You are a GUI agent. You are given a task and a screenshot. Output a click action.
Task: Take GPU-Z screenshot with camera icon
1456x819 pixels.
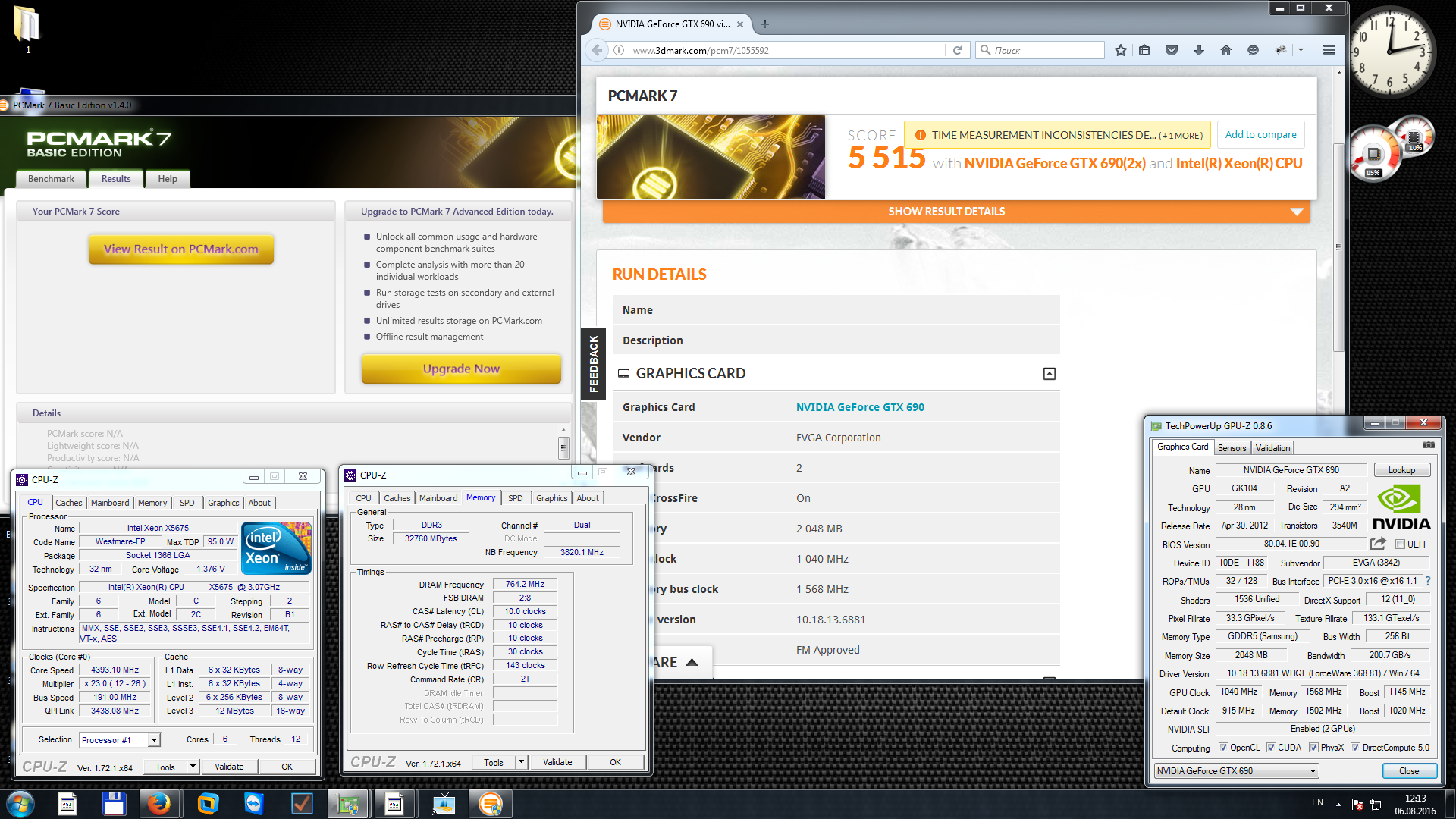tap(1428, 446)
